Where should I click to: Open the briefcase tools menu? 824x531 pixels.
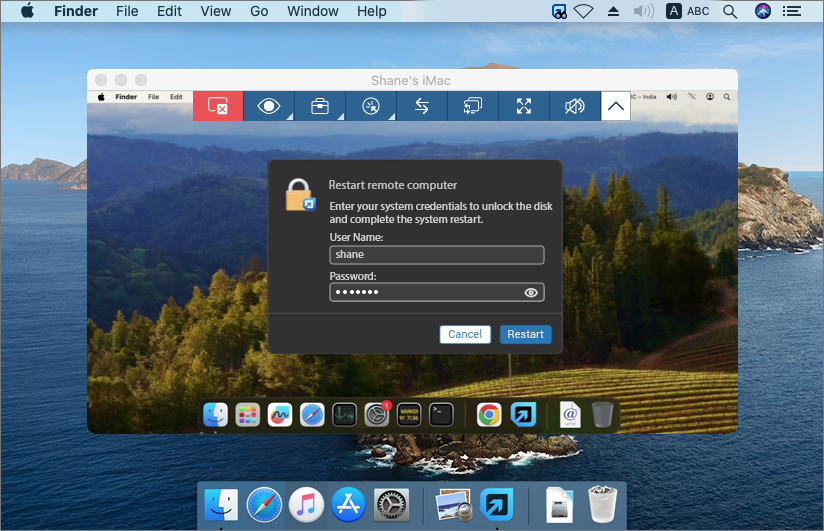pyautogui.click(x=320, y=106)
